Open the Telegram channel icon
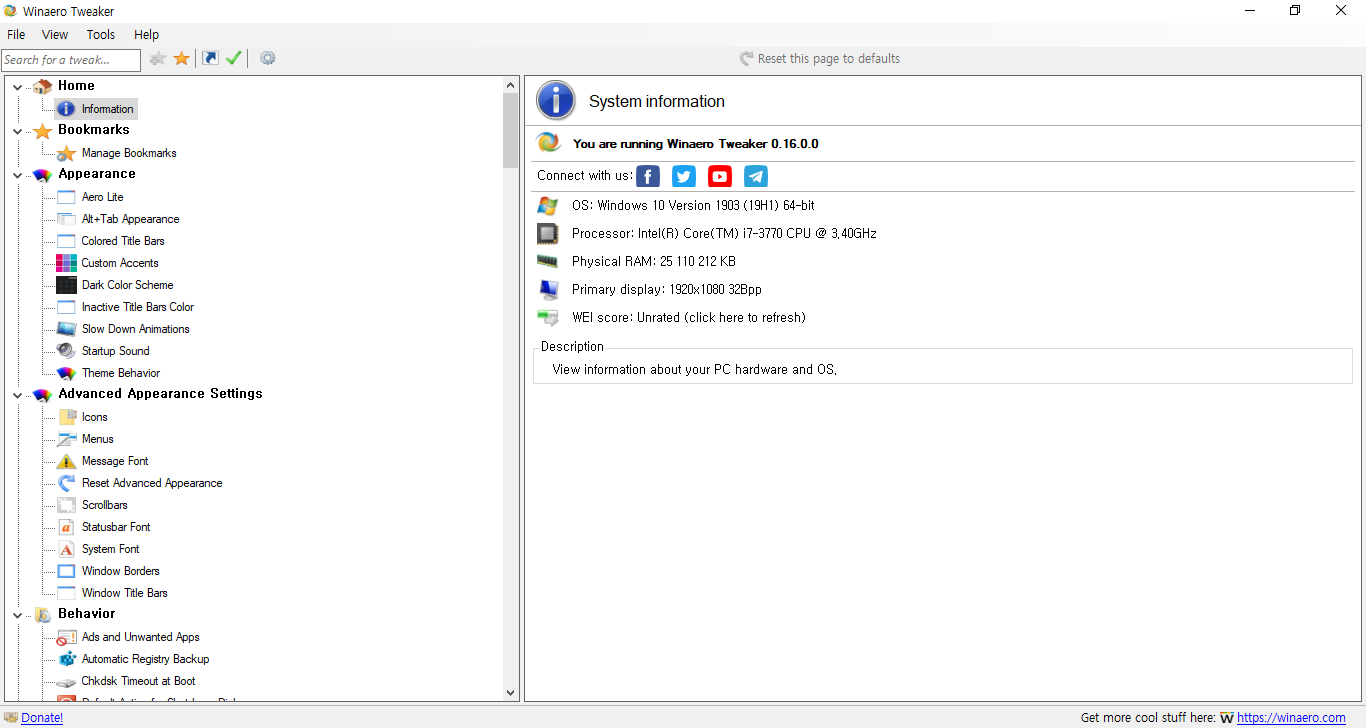The height and width of the screenshot is (728, 1366). tap(756, 177)
